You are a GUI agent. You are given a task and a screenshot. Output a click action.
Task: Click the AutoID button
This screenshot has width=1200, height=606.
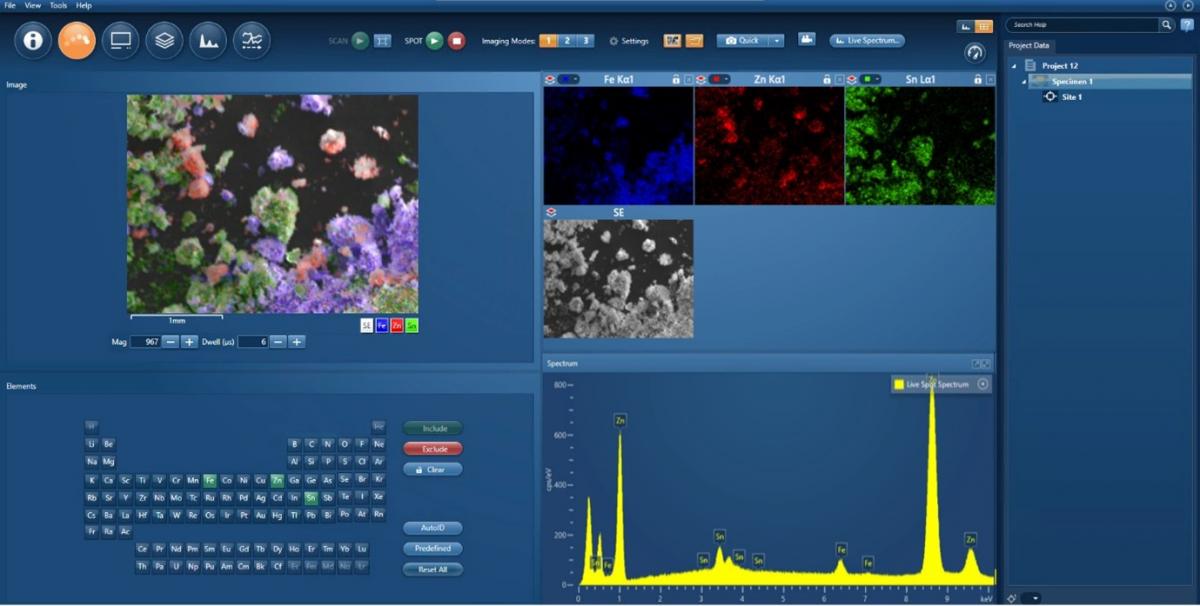[x=432, y=528]
